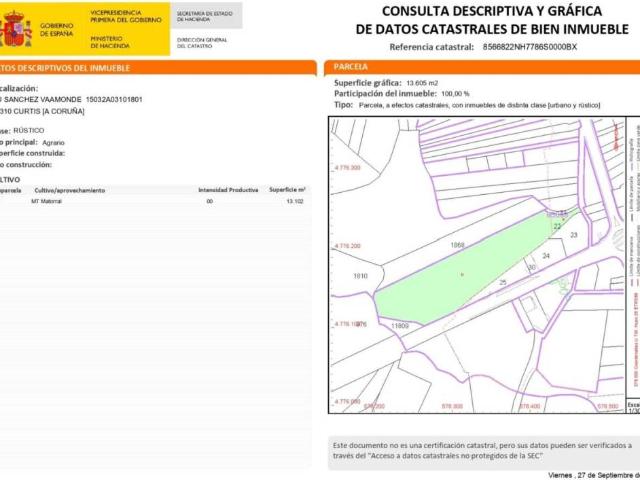Click the '13.102' surface cell
Viewport: 640px width, 480px height.
[295, 201]
